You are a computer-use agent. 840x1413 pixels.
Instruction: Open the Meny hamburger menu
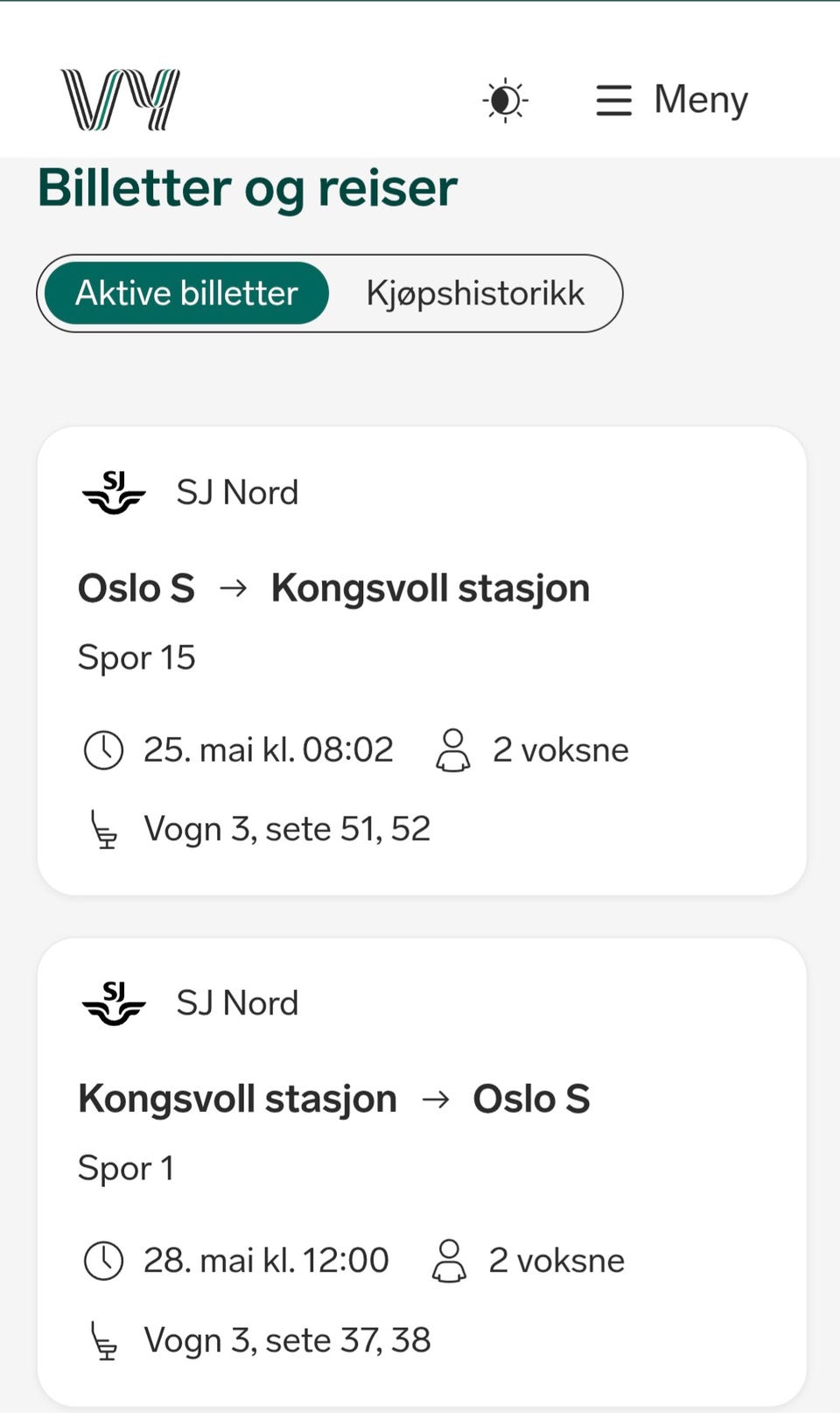(672, 100)
